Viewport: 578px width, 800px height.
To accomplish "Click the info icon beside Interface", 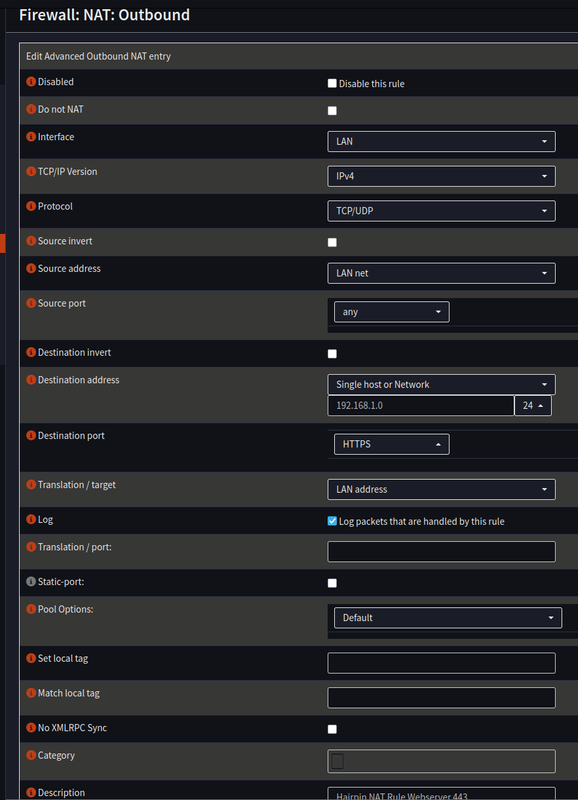I will [x=31, y=137].
